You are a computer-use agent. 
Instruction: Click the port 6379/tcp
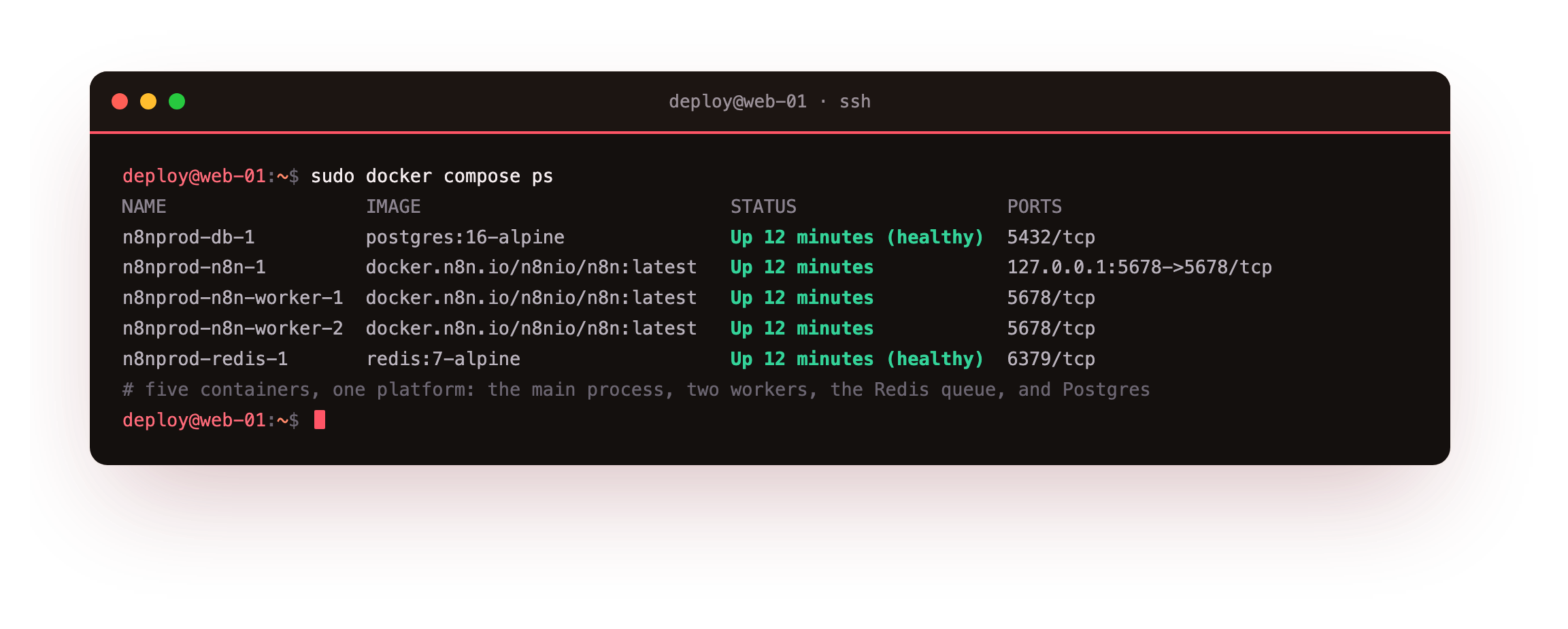pyautogui.click(x=1051, y=359)
